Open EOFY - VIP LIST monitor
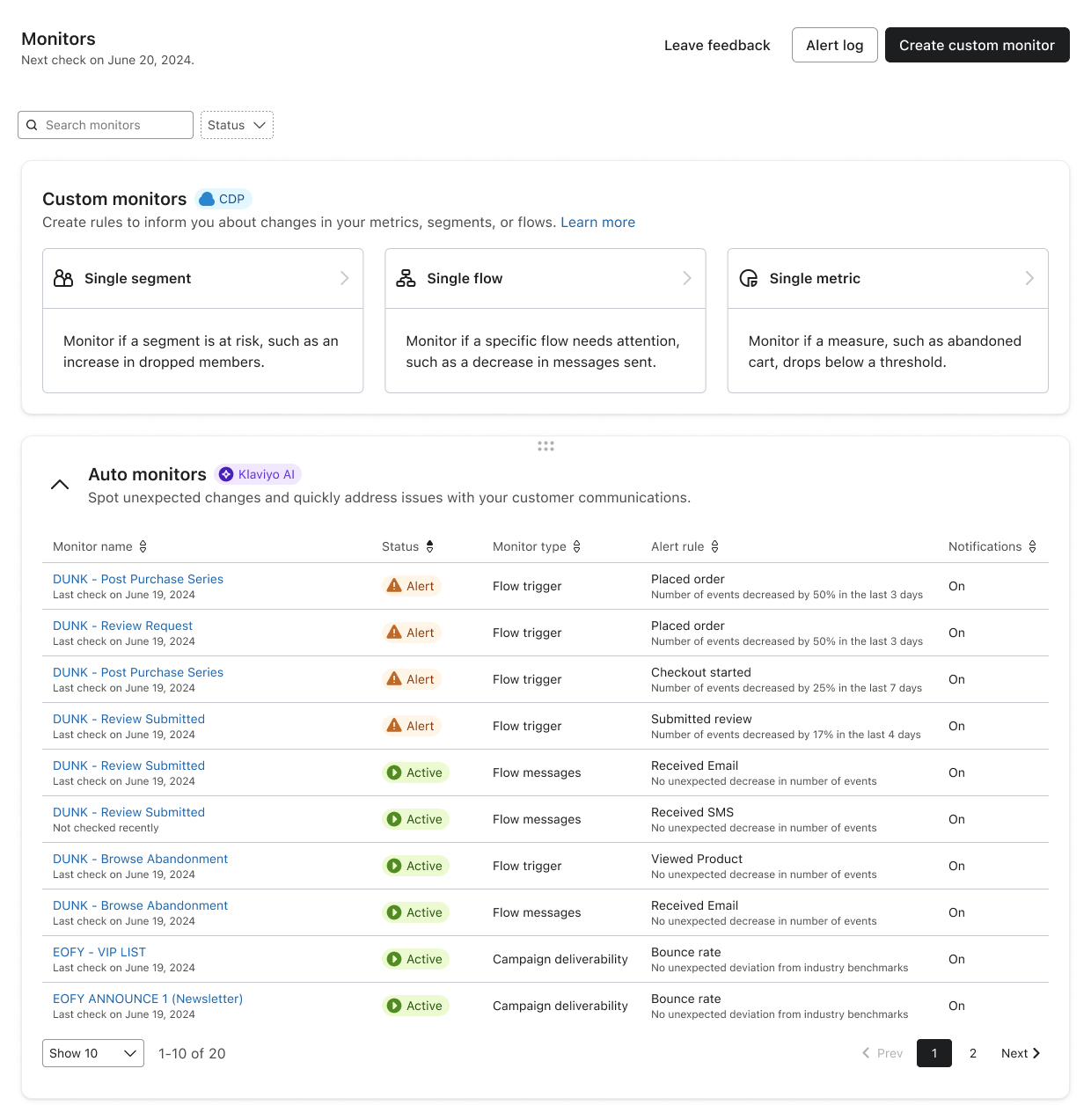Image resolution: width=1091 pixels, height=1120 pixels. 99,952
